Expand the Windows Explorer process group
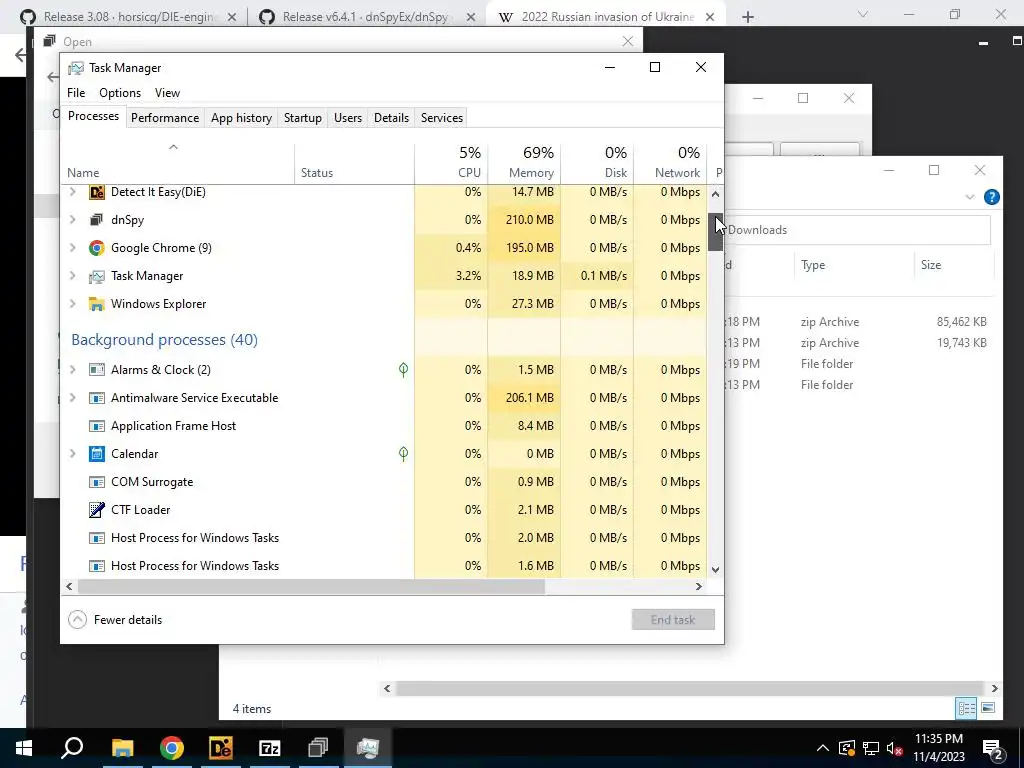 pyautogui.click(x=72, y=304)
